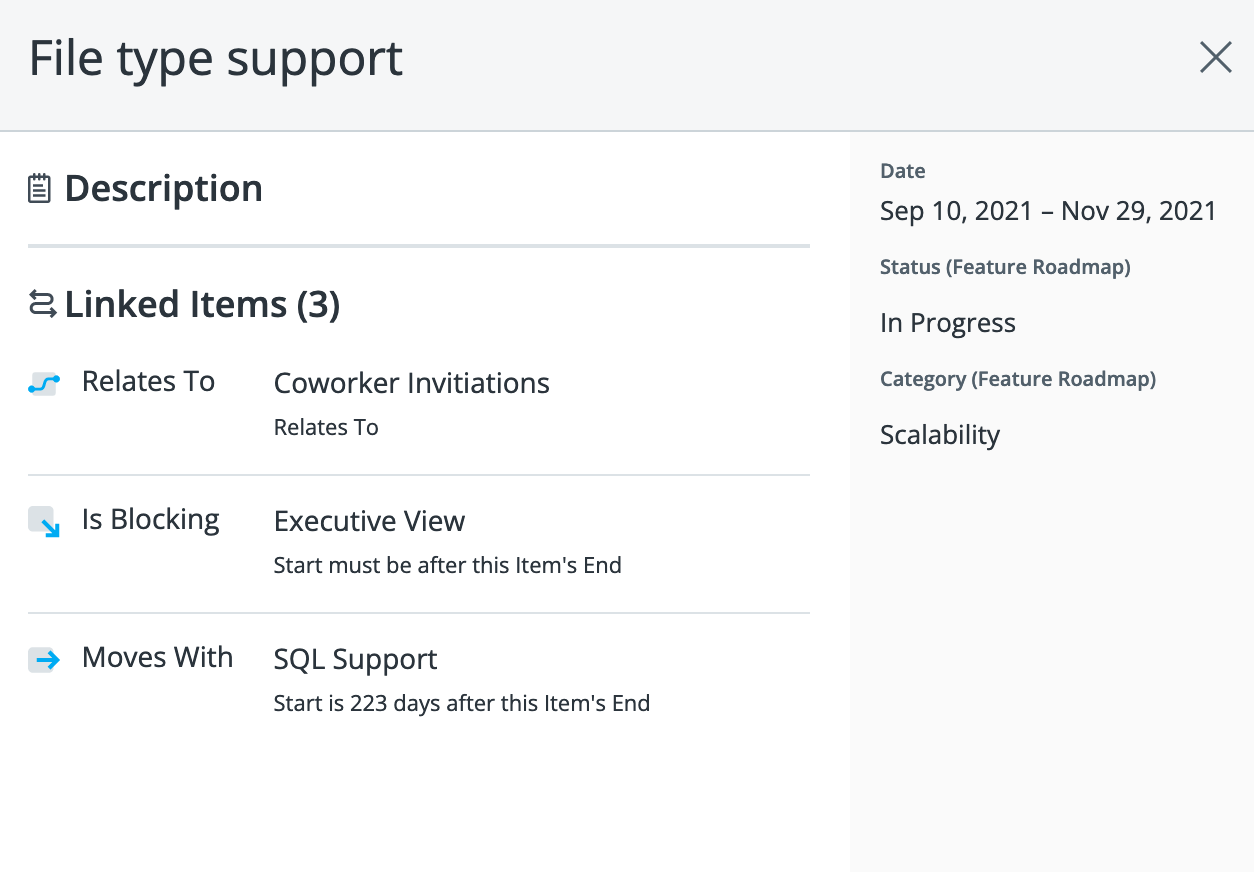Change the Scalability category value
Screen dimensions: 1254x872
pos(939,435)
